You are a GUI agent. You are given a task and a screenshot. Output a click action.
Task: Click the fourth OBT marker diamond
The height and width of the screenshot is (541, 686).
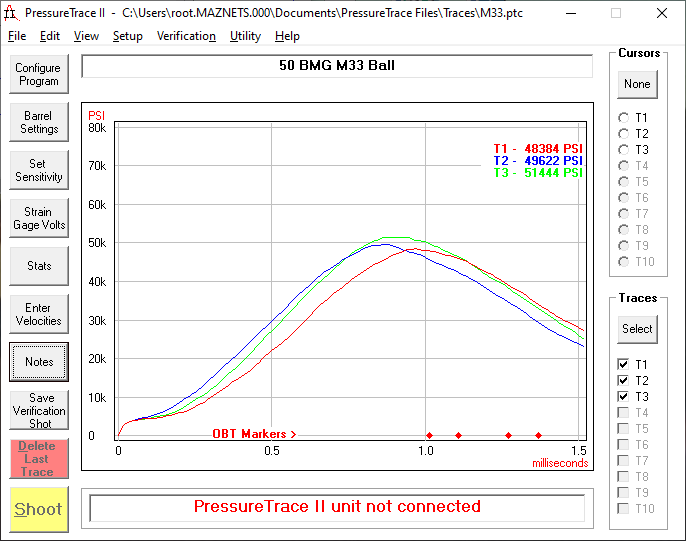[539, 435]
